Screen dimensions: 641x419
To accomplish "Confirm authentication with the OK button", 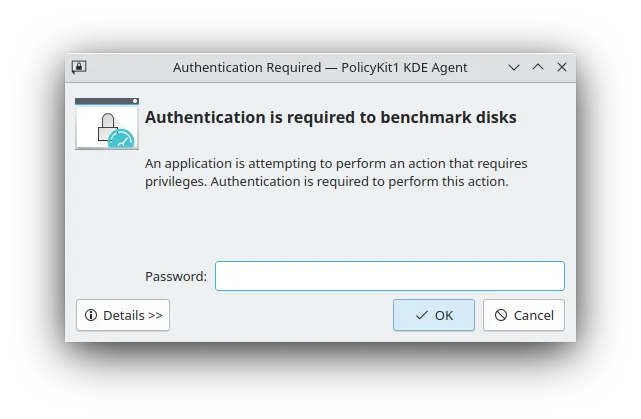I will 434,315.
